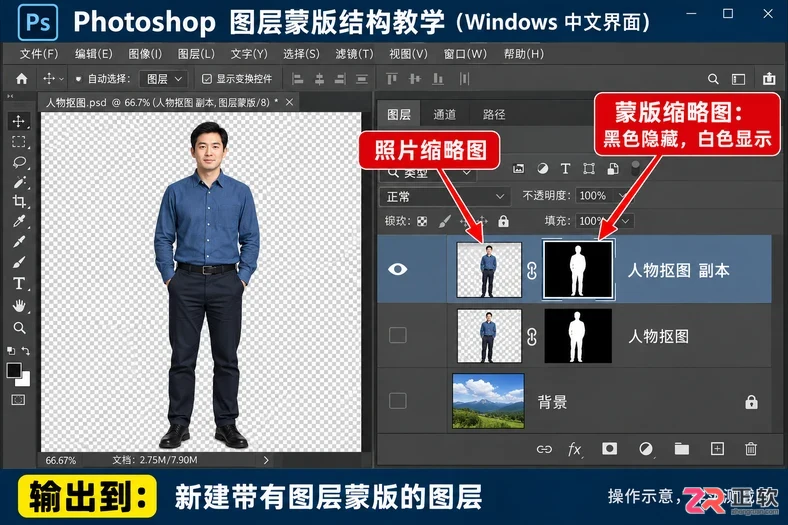Click the foreground color swatch
788x525 pixels.
[14, 371]
